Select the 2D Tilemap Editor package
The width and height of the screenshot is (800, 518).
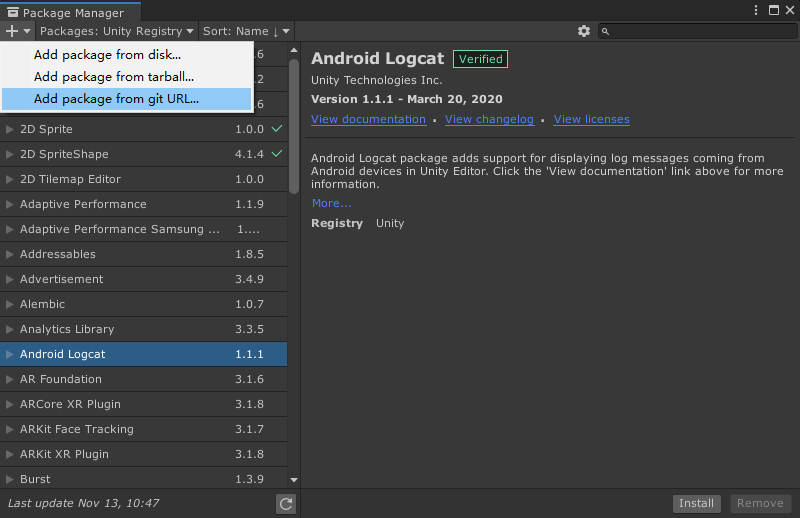(143, 179)
